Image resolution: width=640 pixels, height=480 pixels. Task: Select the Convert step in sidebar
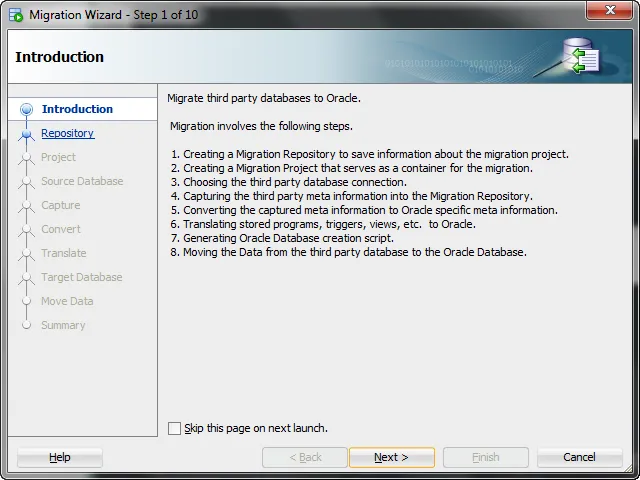click(61, 229)
